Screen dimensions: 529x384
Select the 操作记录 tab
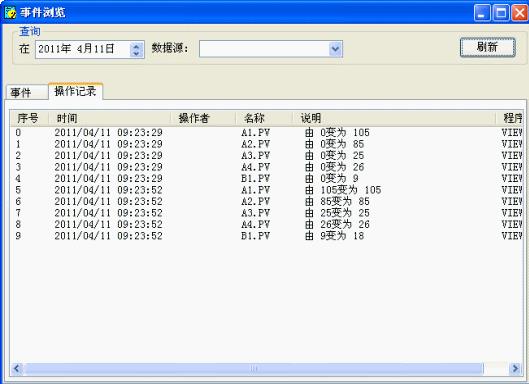tap(76, 91)
